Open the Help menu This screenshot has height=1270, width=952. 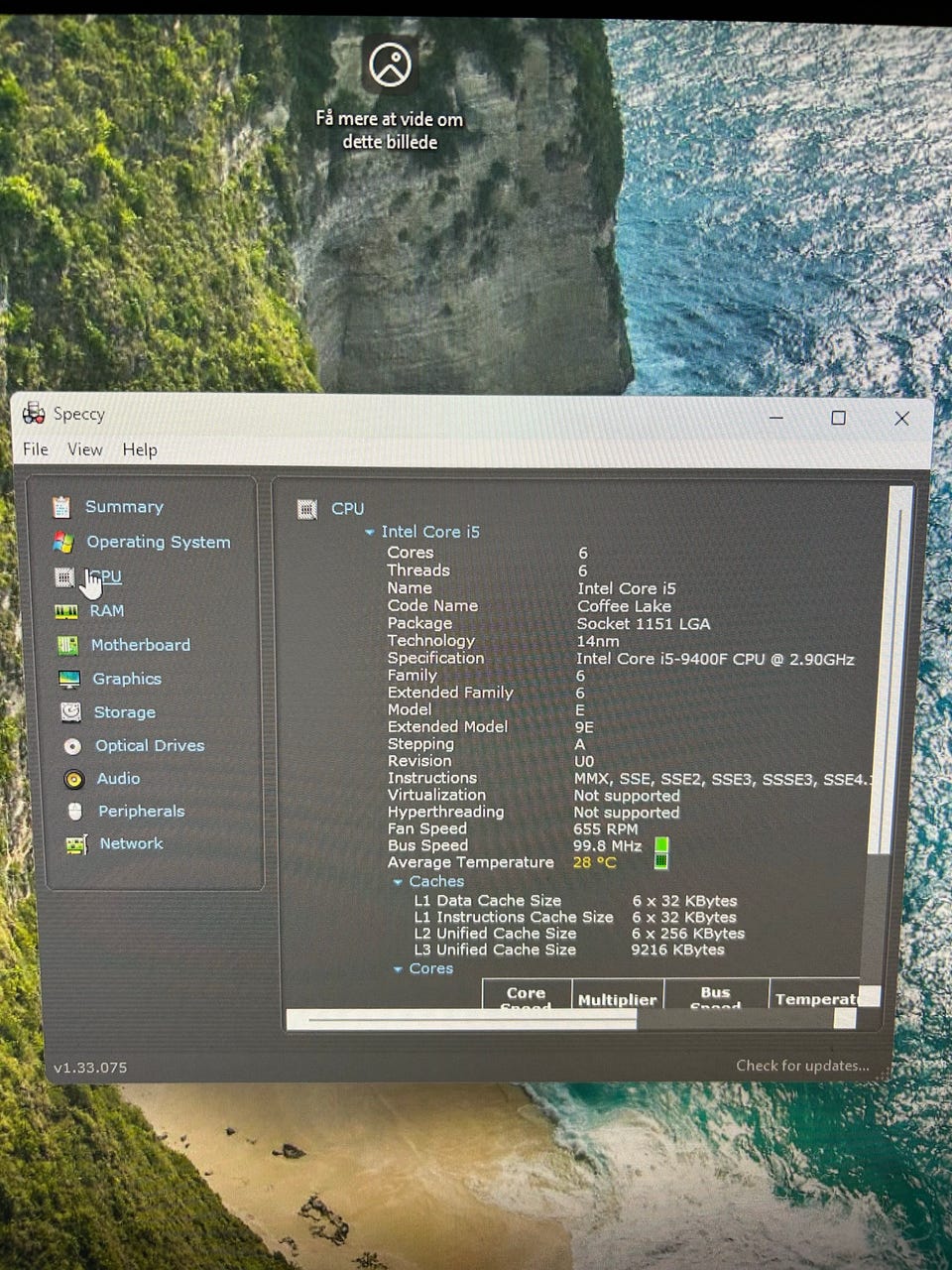(x=140, y=449)
